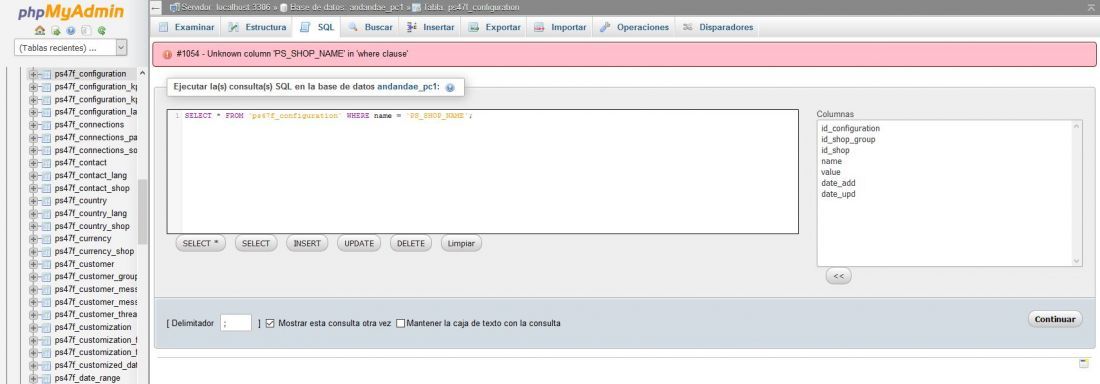Viewport: 1100px width, 384px height.
Task: Insert an UPDATE query template
Action: [359, 244]
